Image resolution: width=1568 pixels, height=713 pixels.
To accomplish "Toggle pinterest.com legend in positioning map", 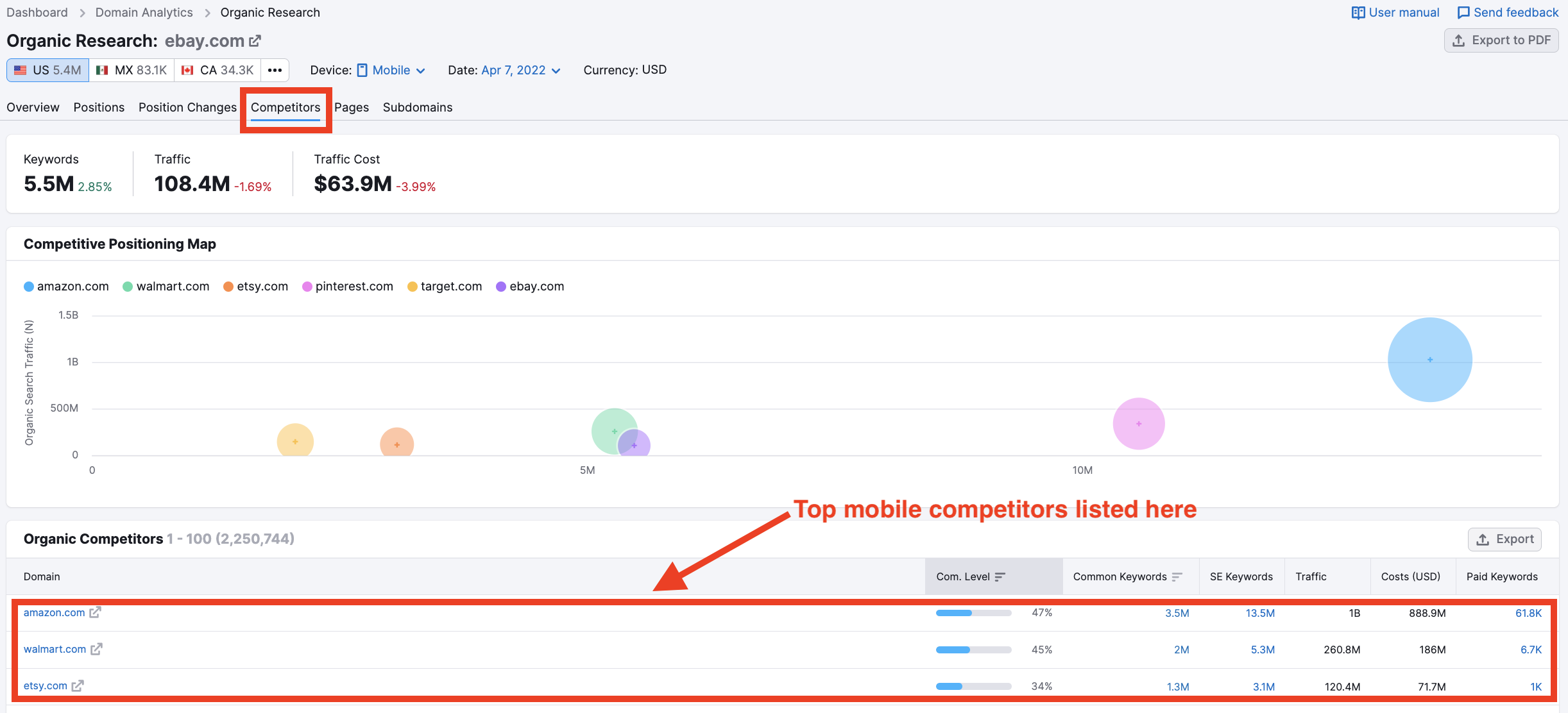I will click(348, 286).
